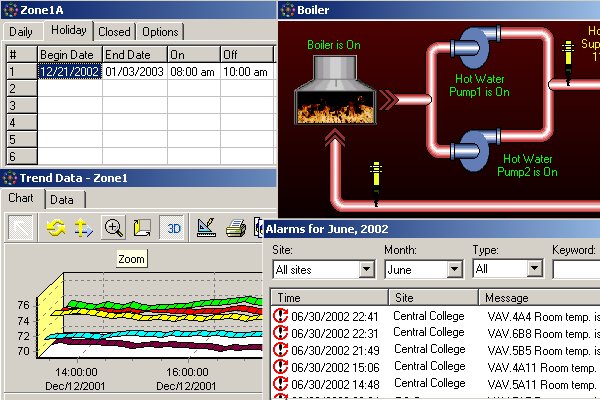
Task: Select holiday row number 4 header
Action: pyautogui.click(x=22, y=122)
